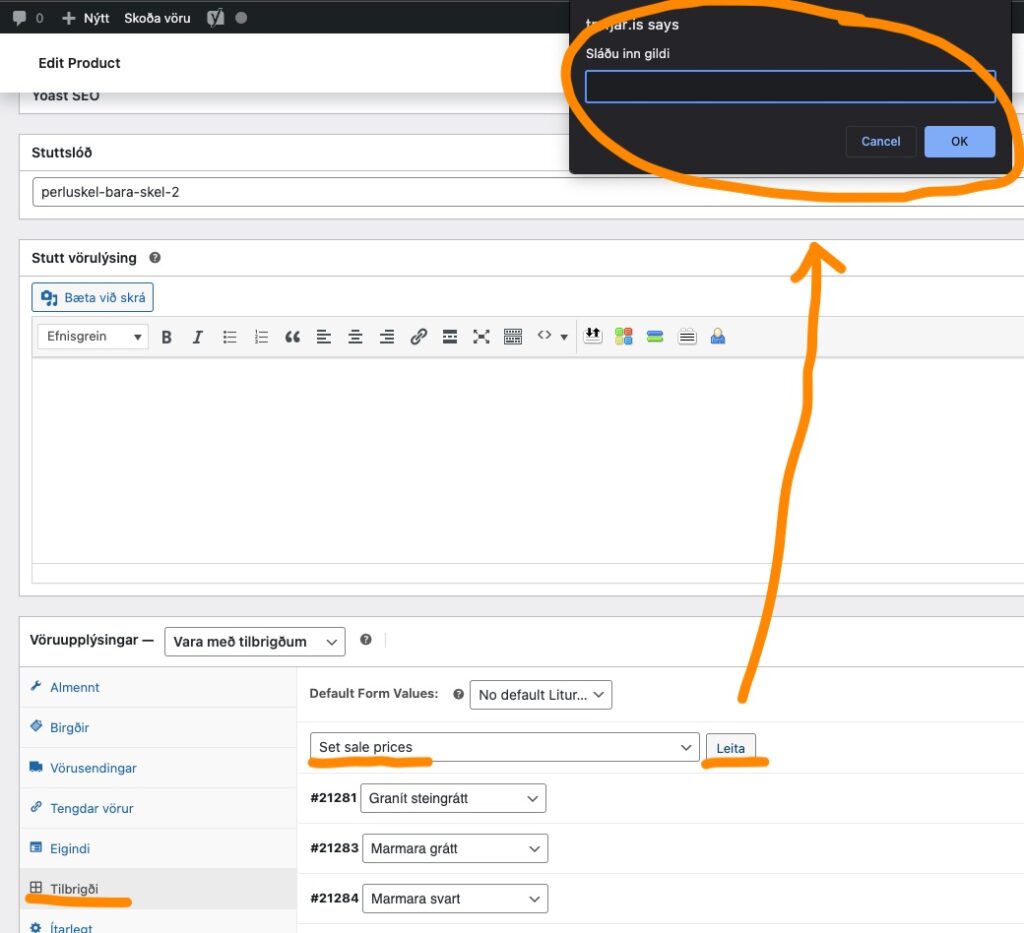Center-align the text in the editor
This screenshot has width=1024, height=933.
point(355,337)
